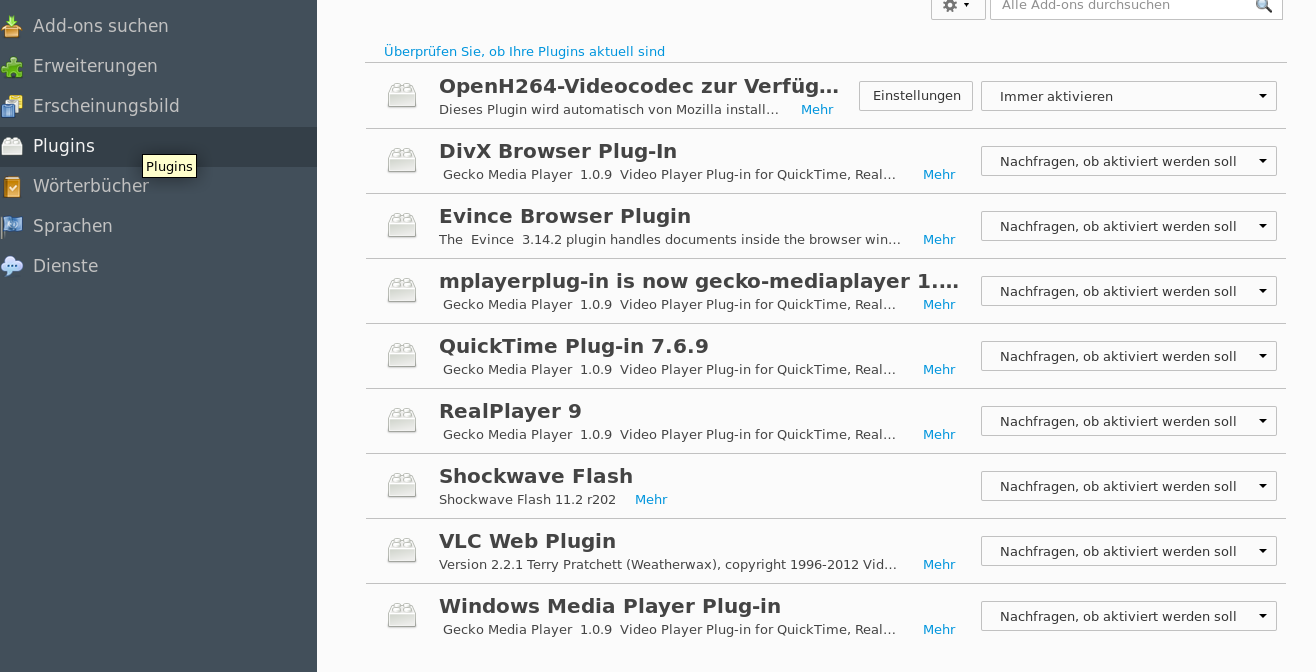1316x672 pixels.
Task: Select the 'Shockwave Flash' plugin title
Action: pyautogui.click(x=536, y=476)
